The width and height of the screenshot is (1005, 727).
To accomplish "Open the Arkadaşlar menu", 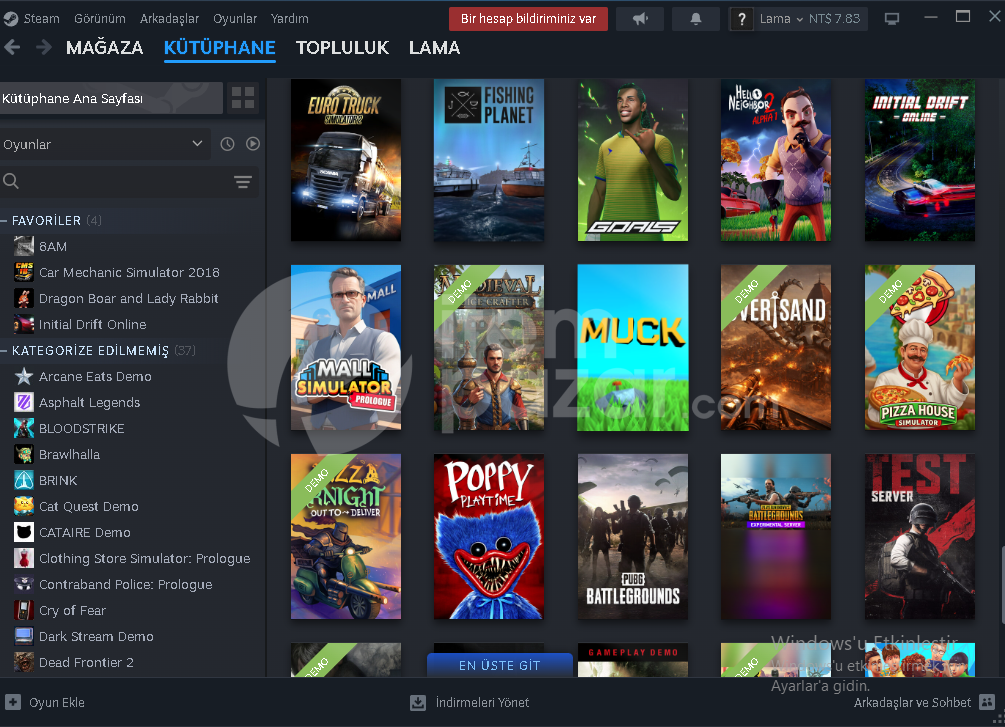I will (169, 19).
